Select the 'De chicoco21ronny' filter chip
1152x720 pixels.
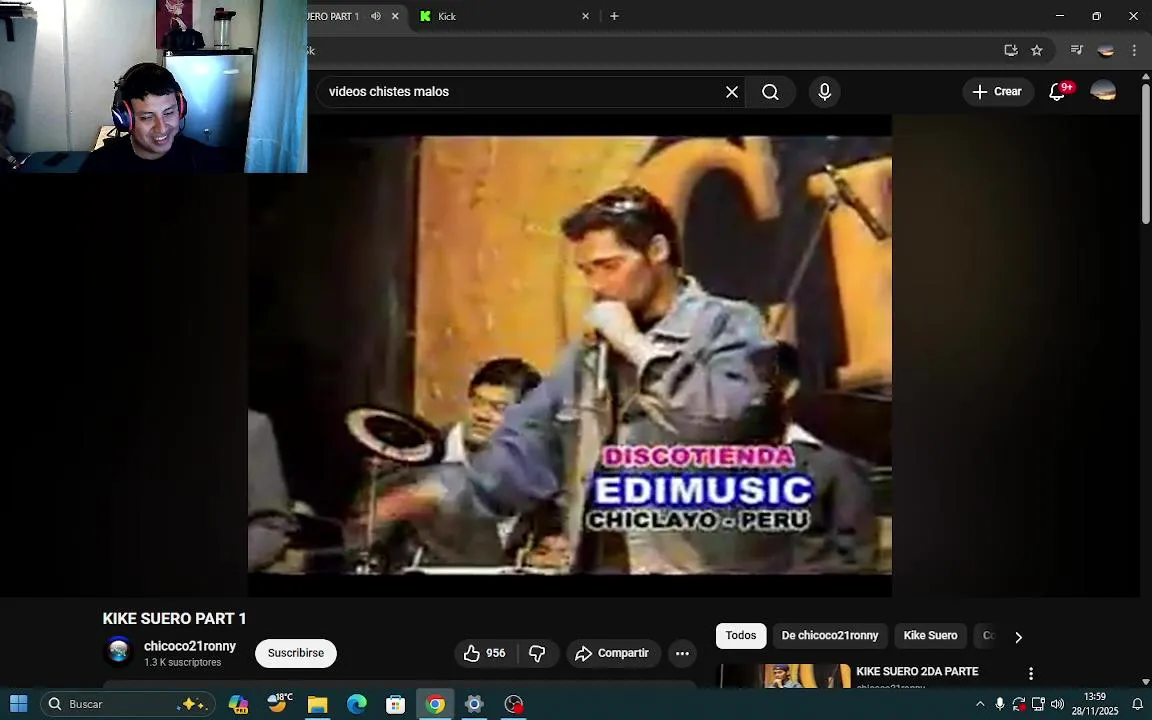coord(829,636)
